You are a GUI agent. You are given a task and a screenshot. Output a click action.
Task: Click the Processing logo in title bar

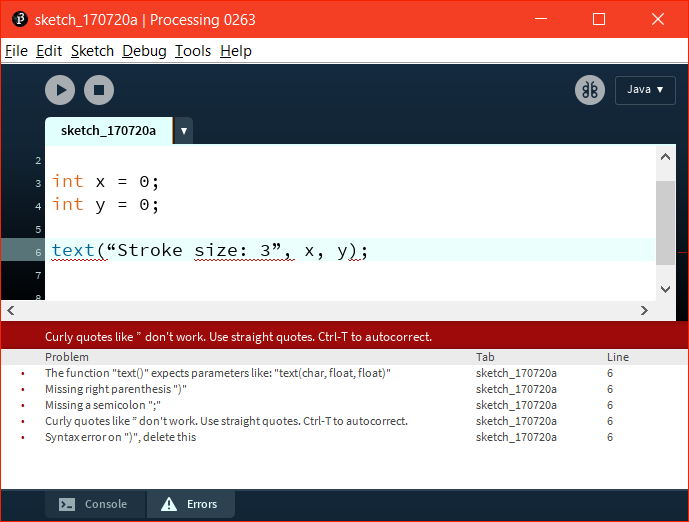20,19
